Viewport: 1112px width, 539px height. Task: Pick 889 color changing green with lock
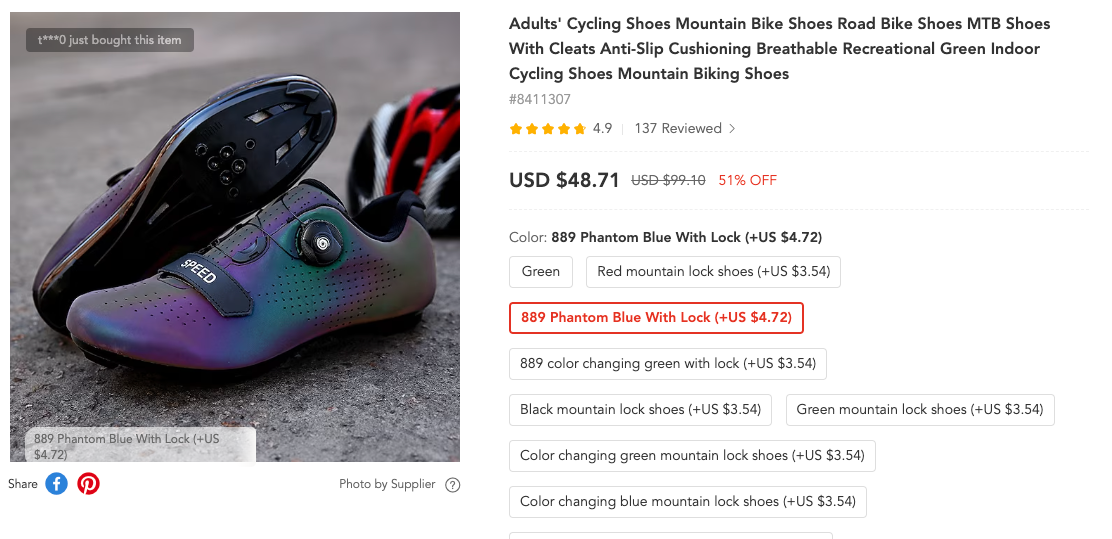pyautogui.click(x=668, y=363)
